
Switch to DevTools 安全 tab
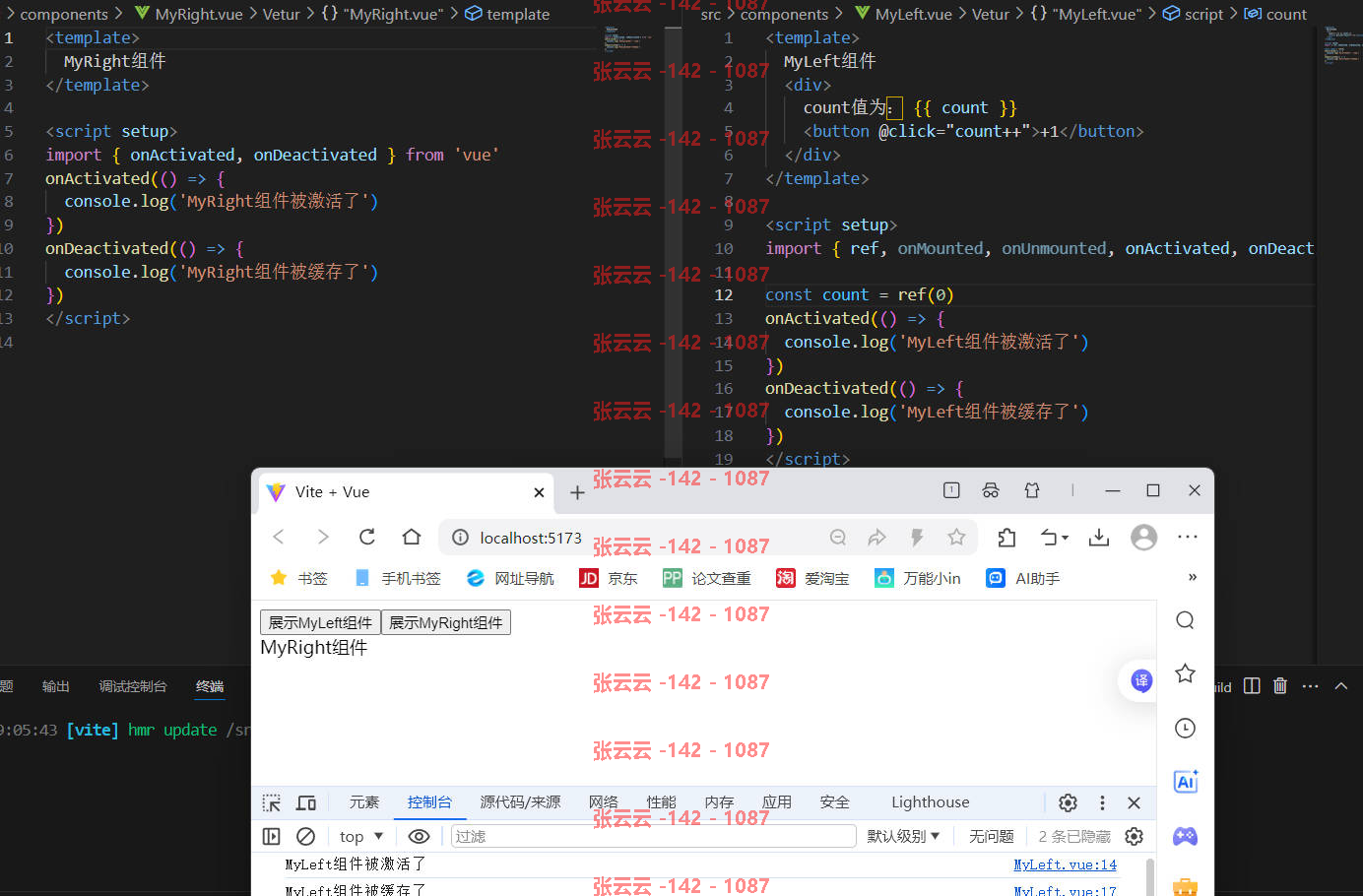click(834, 802)
